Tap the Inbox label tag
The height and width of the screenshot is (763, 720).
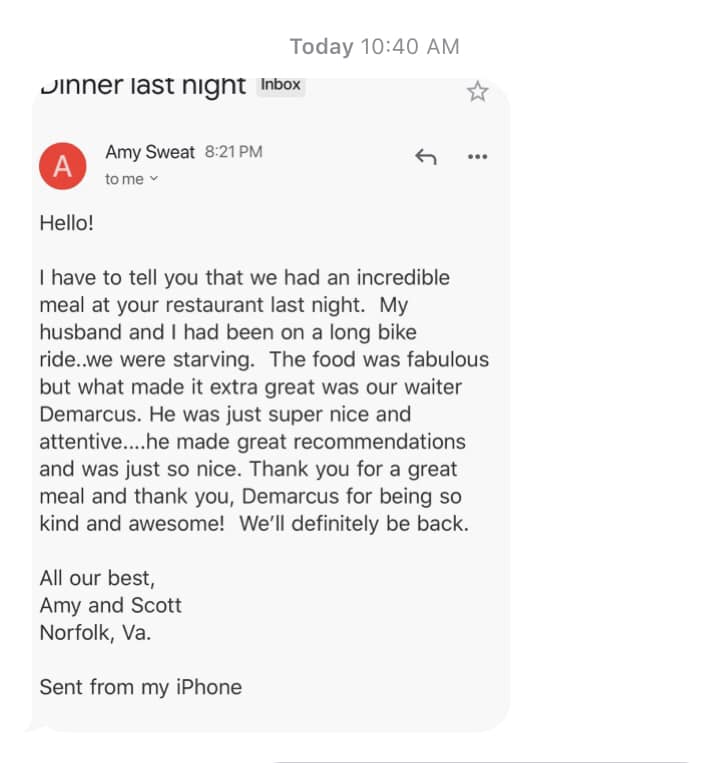click(281, 85)
